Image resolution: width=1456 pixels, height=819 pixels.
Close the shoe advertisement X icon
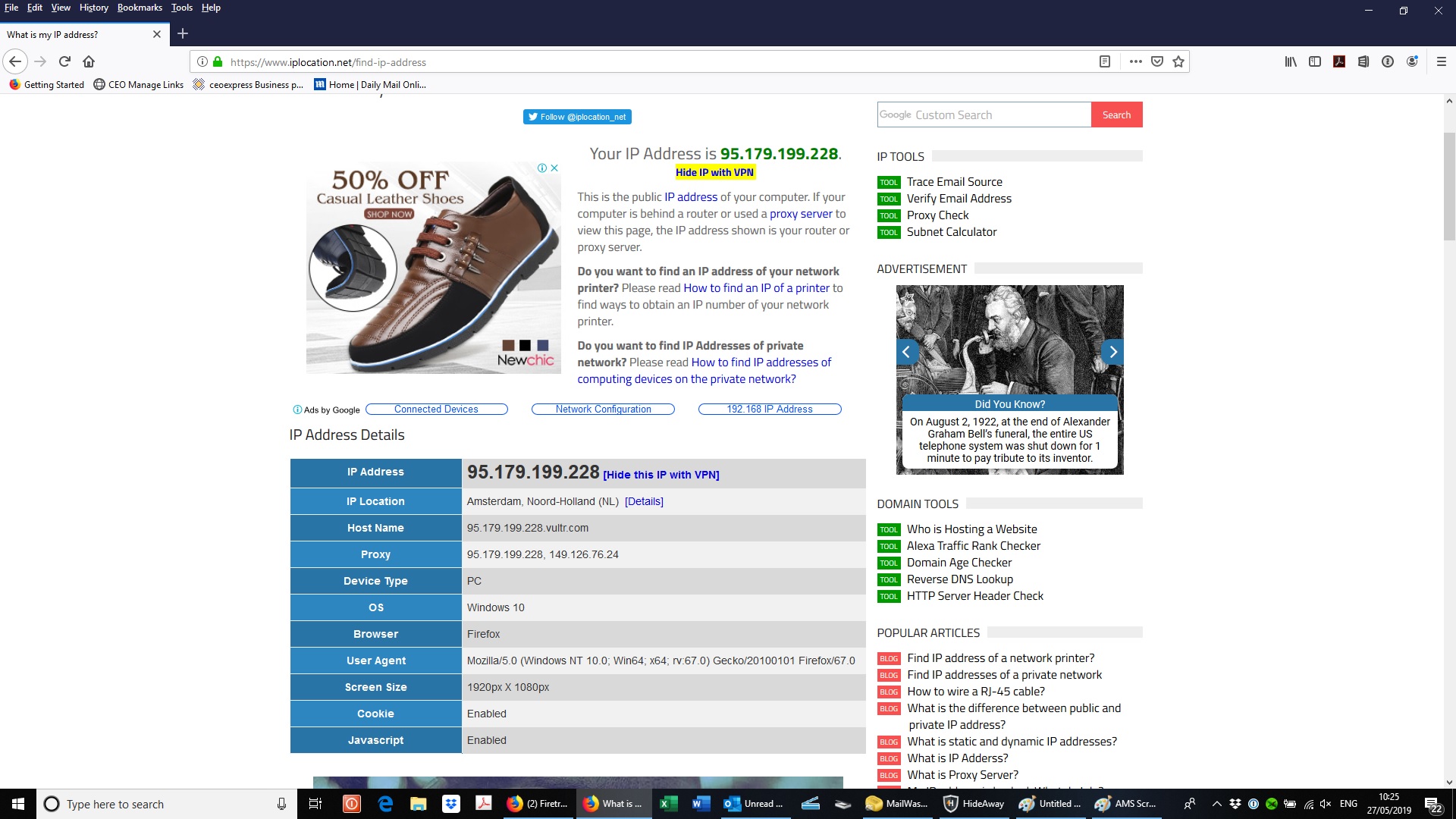[554, 168]
